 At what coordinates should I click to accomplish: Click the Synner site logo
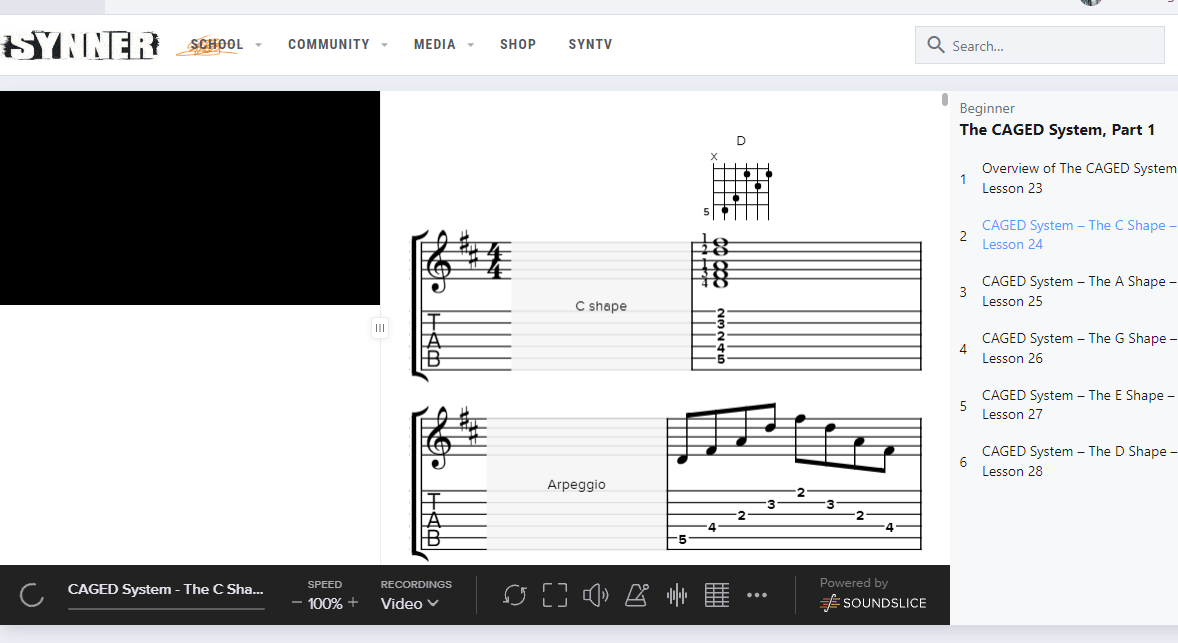point(80,45)
